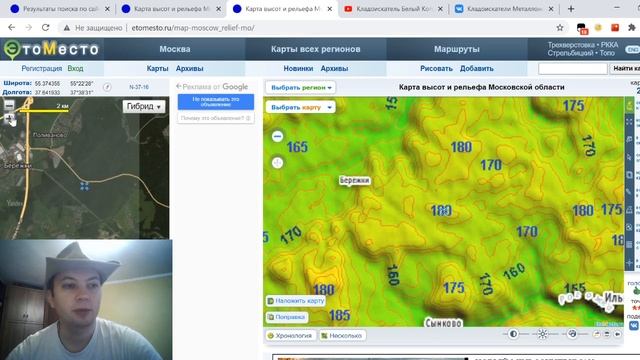Zoom in the small hybrid satellite map
Image resolution: width=640 pixels, height=360 pixels.
[x=9, y=119]
